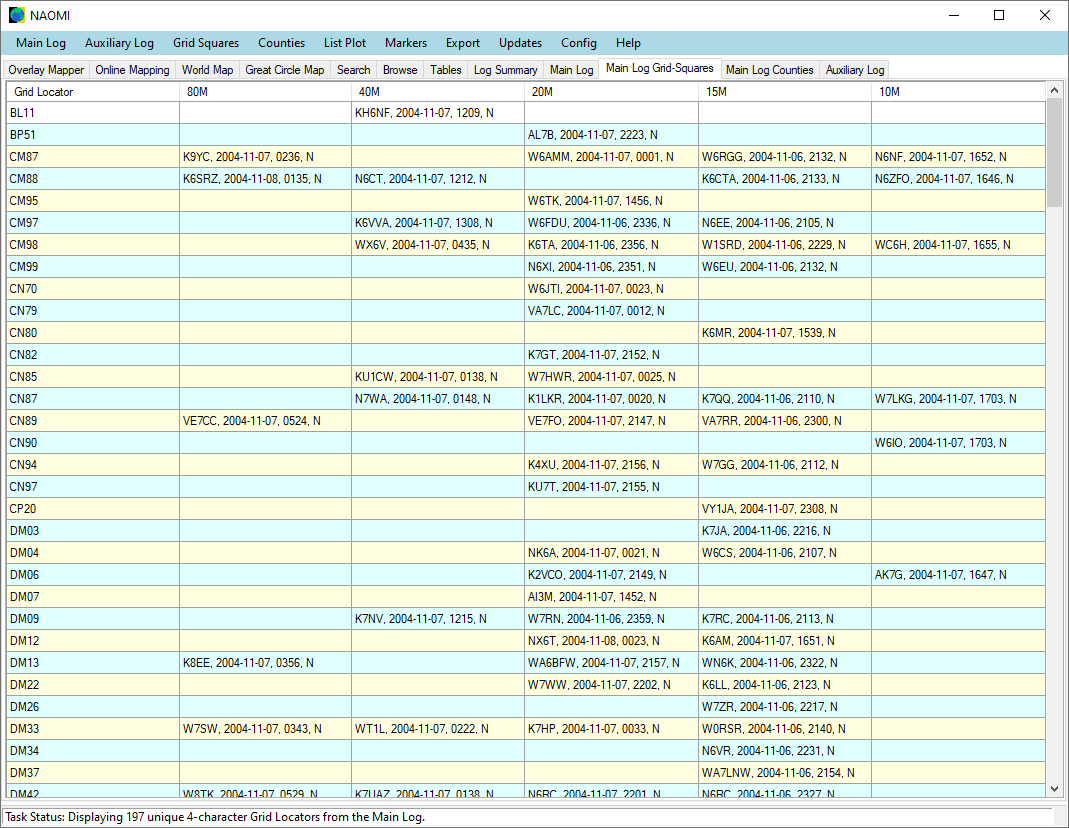This screenshot has height=828, width=1069.
Task: Click the Task Status bar text
Action: pos(215,816)
